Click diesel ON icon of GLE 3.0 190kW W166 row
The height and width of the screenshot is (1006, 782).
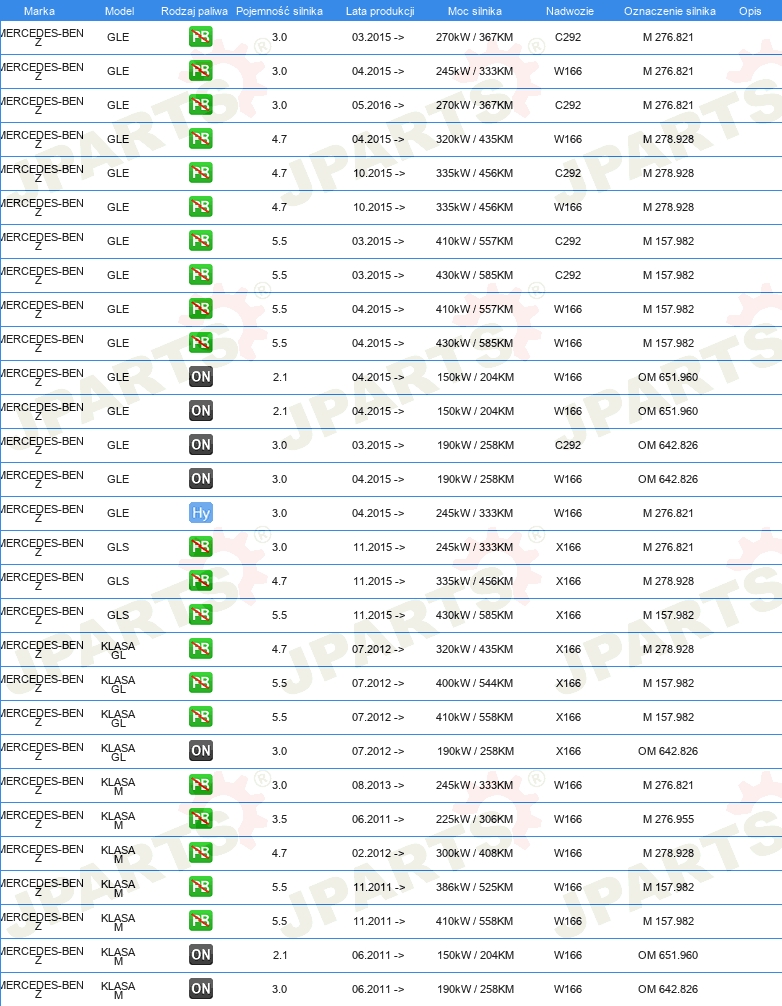pos(201,479)
